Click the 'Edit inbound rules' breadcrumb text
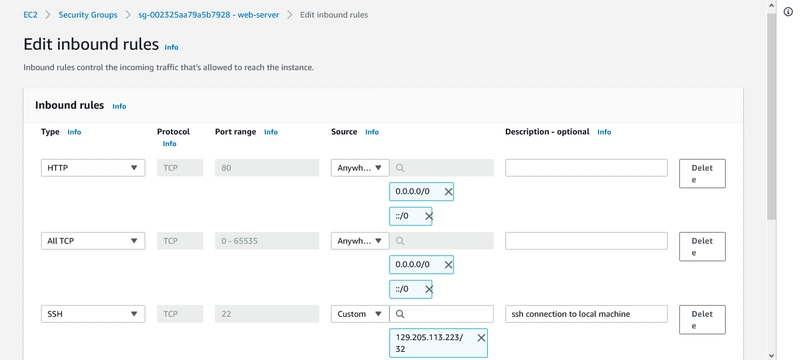This screenshot has width=800, height=360. (x=334, y=15)
